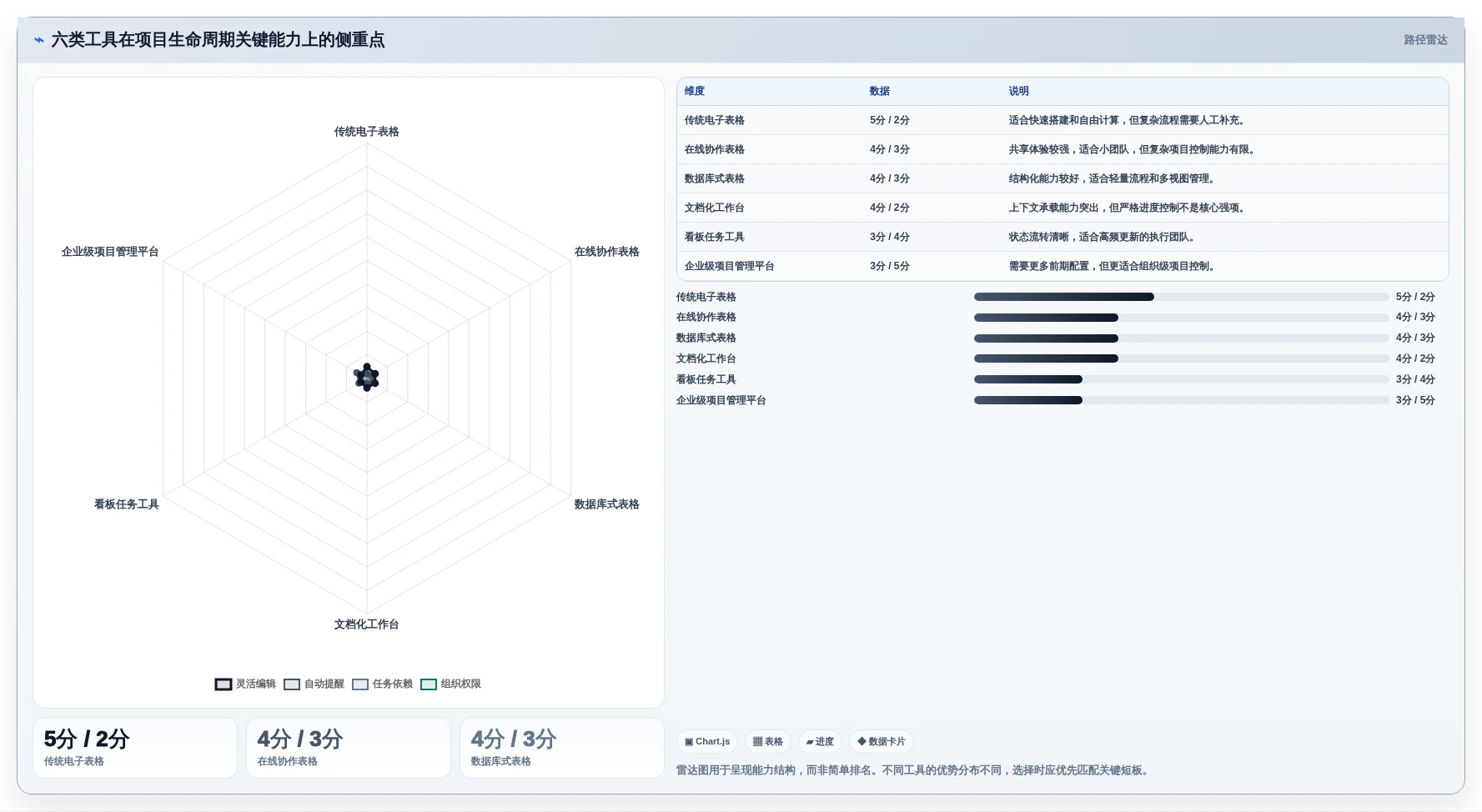
Task: Click the 传统电子表格 progress bar
Action: pos(1182,298)
